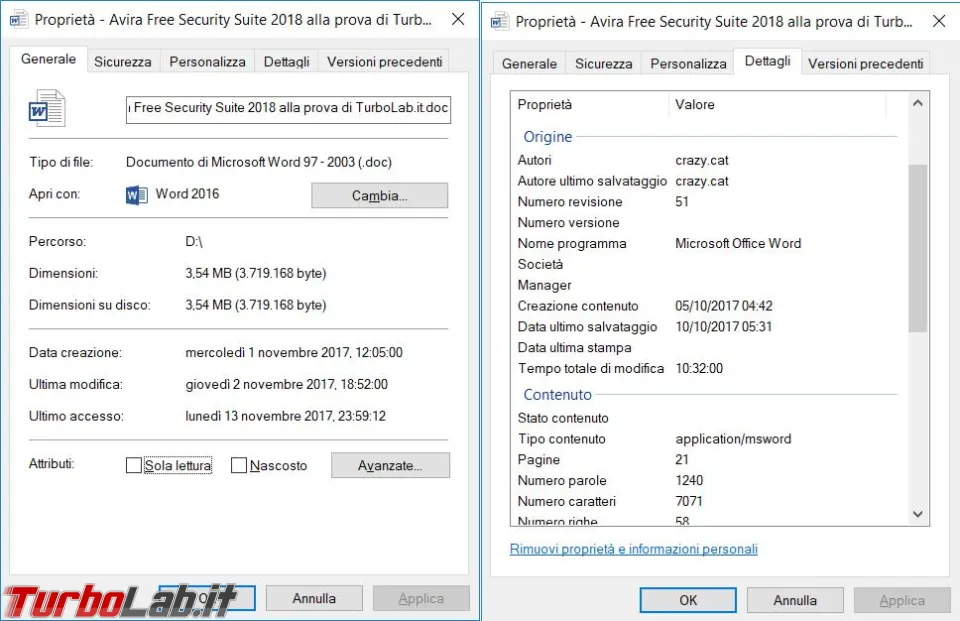Screen dimensions: 960x621
Task: Click Rimuovi proprietà e informazioni personali link
Action: (x=634, y=549)
